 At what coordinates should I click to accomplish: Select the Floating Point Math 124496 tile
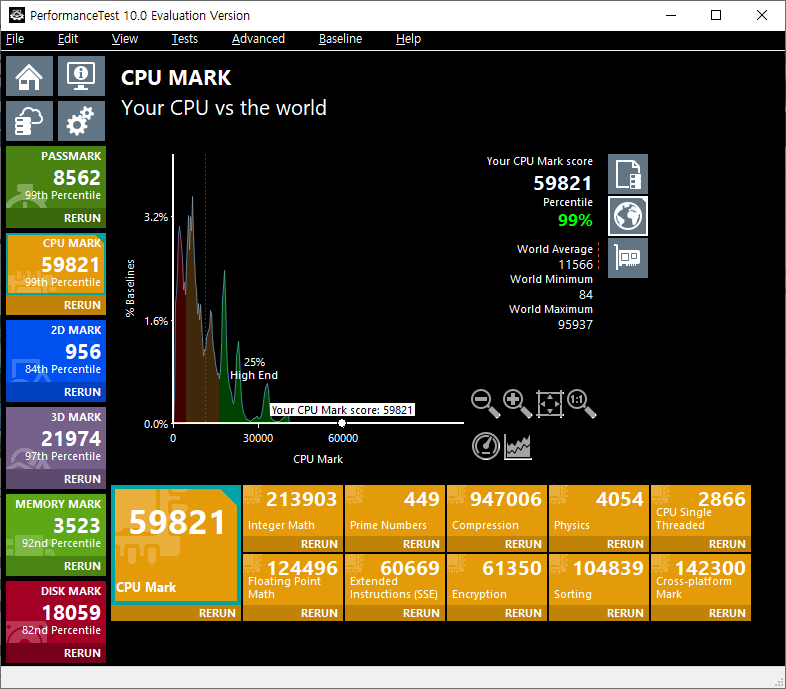[x=293, y=579]
